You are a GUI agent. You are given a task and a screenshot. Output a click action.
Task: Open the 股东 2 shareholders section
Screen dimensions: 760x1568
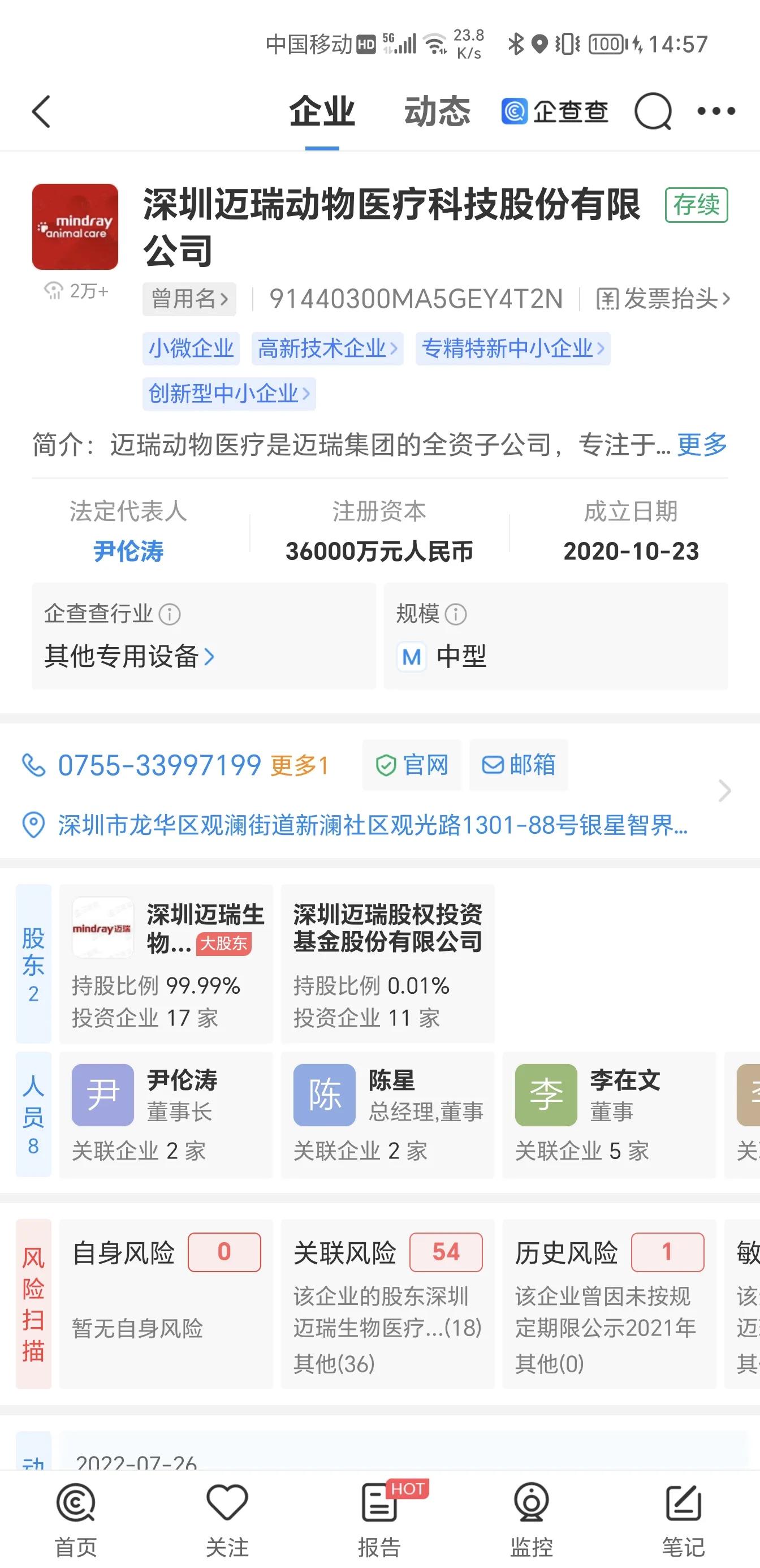click(x=33, y=963)
